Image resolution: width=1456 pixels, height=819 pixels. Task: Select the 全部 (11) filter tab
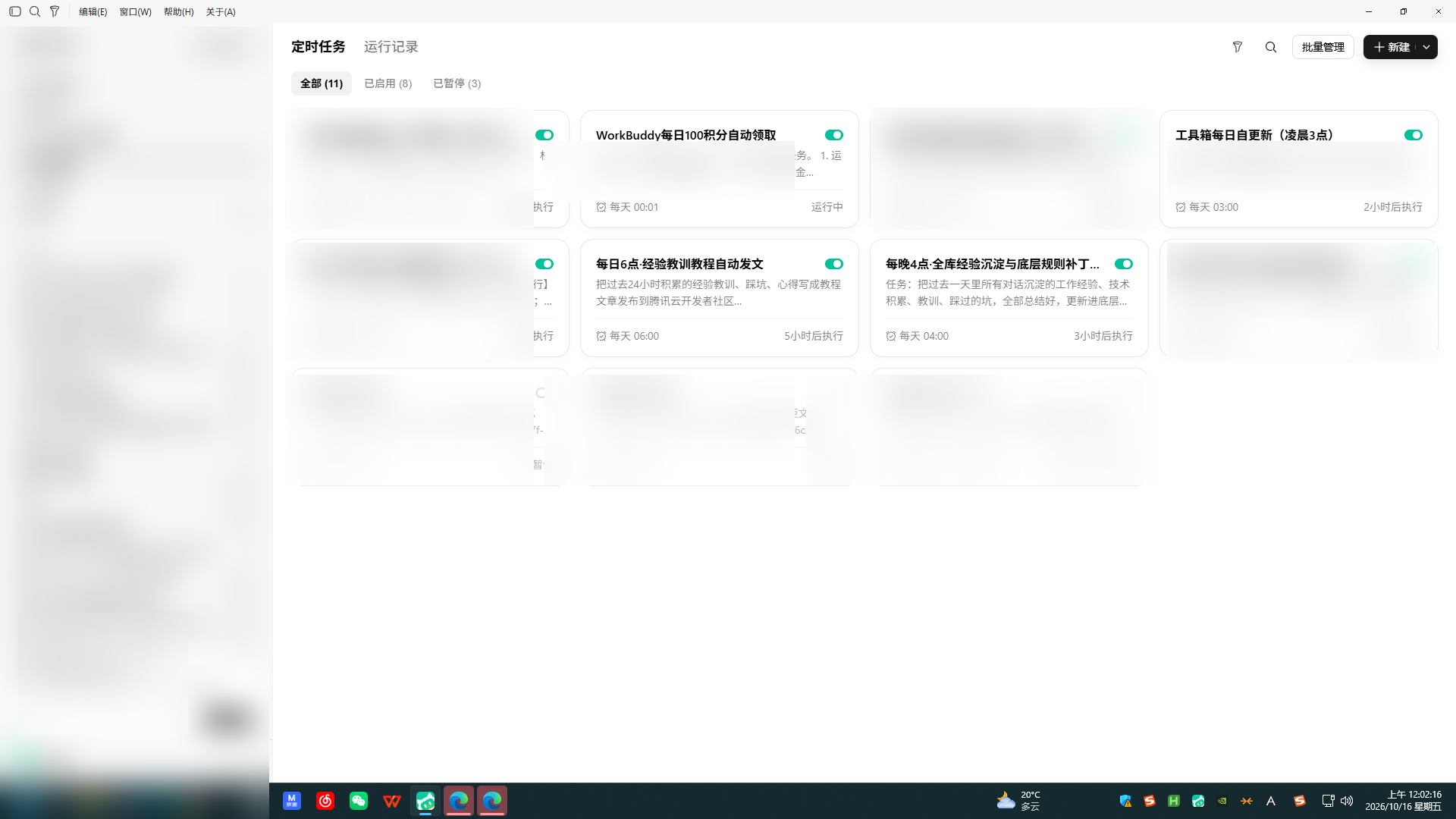coord(322,83)
